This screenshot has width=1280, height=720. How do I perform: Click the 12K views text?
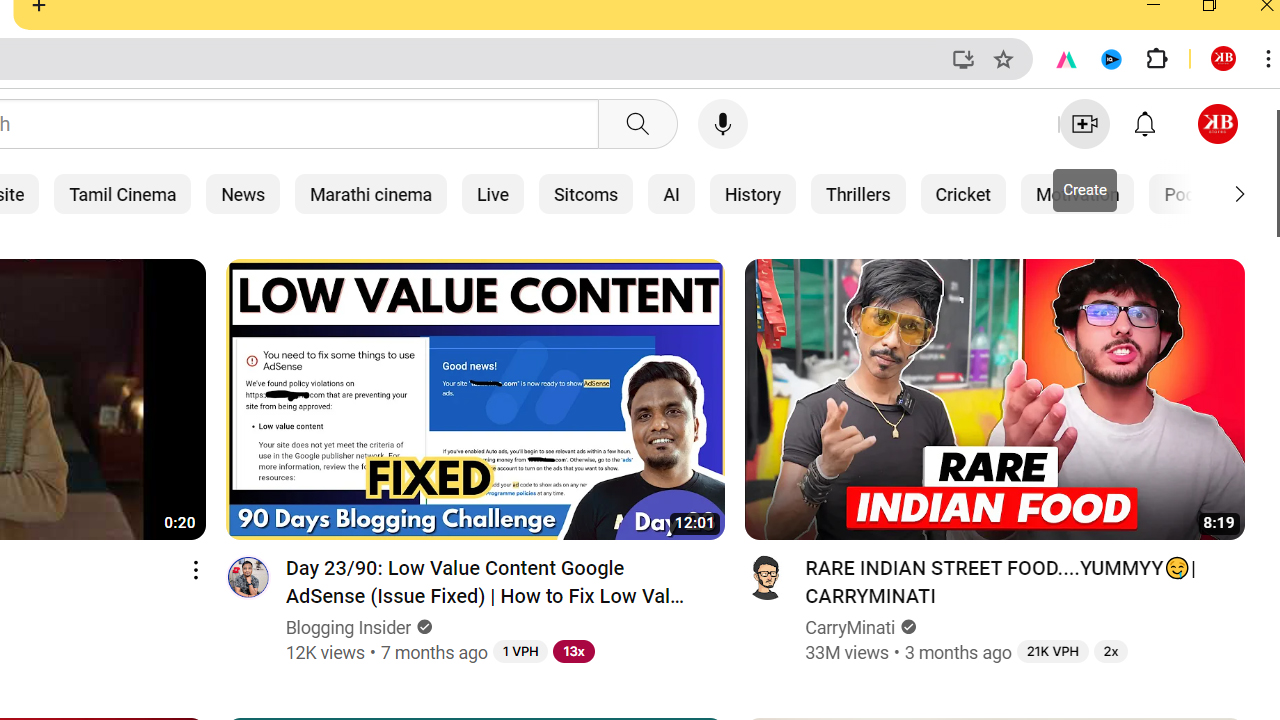point(325,653)
